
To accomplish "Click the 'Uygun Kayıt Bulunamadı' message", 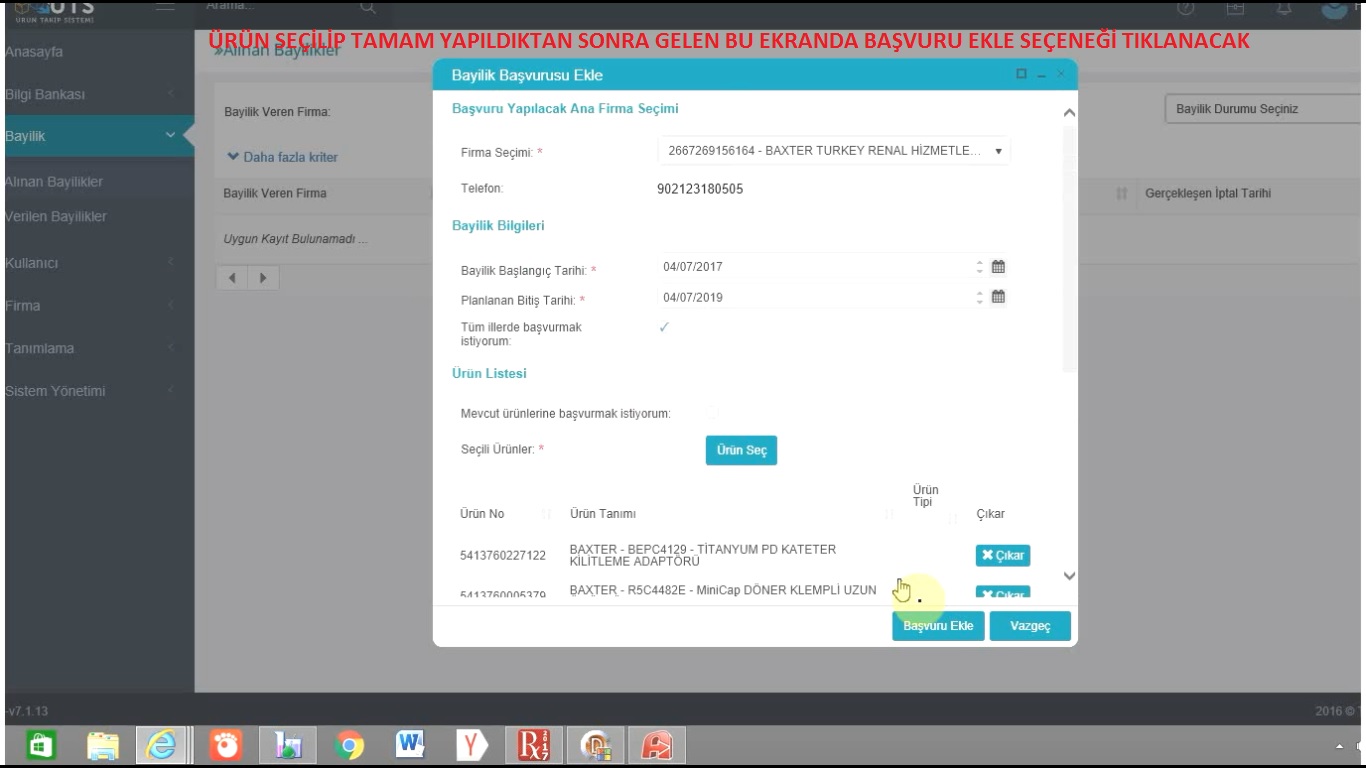I will [295, 240].
